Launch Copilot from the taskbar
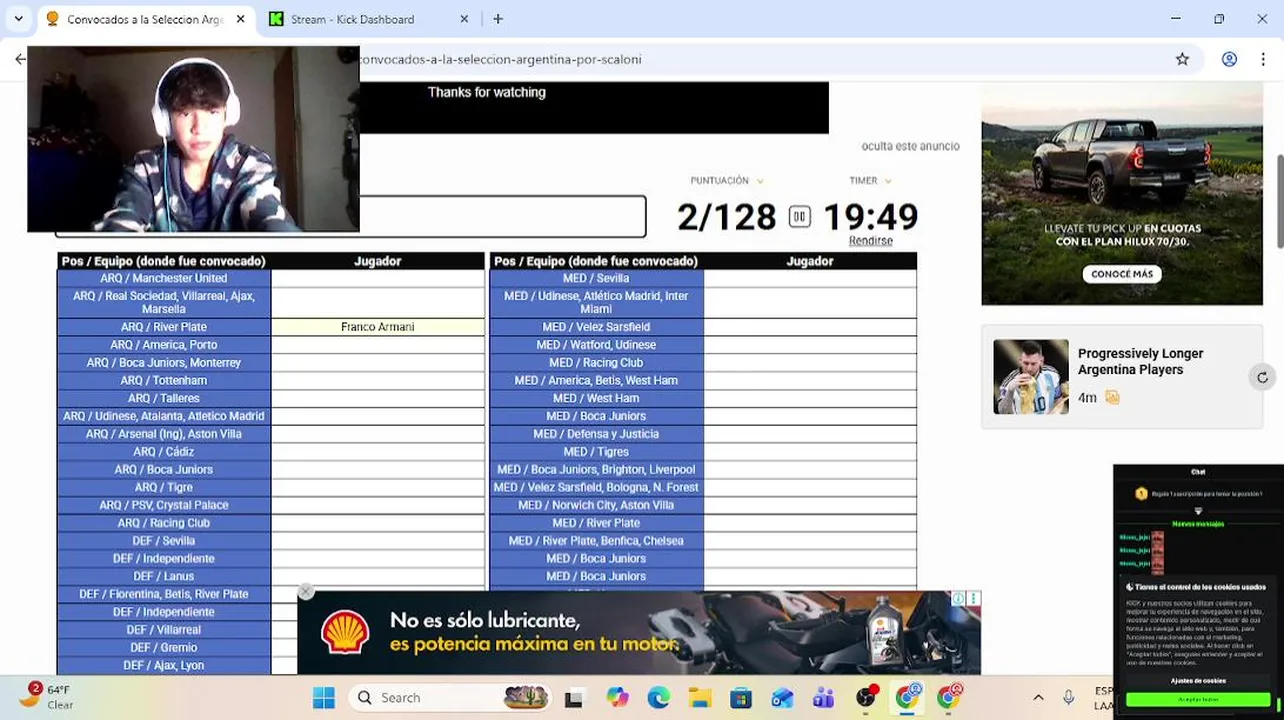The width and height of the screenshot is (1284, 720). (617, 698)
